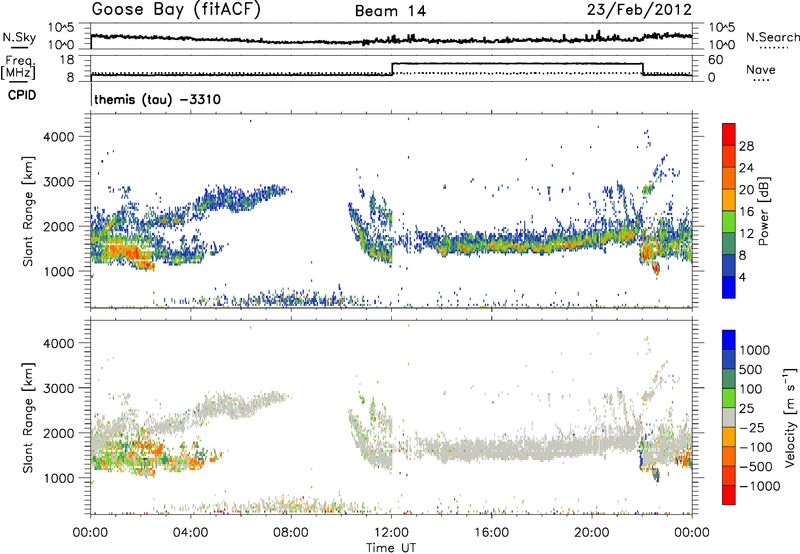Screen dimensions: 800x554
Task: Click the 'Slant Range [km]' label of Power panel
Action: click(x=28, y=211)
